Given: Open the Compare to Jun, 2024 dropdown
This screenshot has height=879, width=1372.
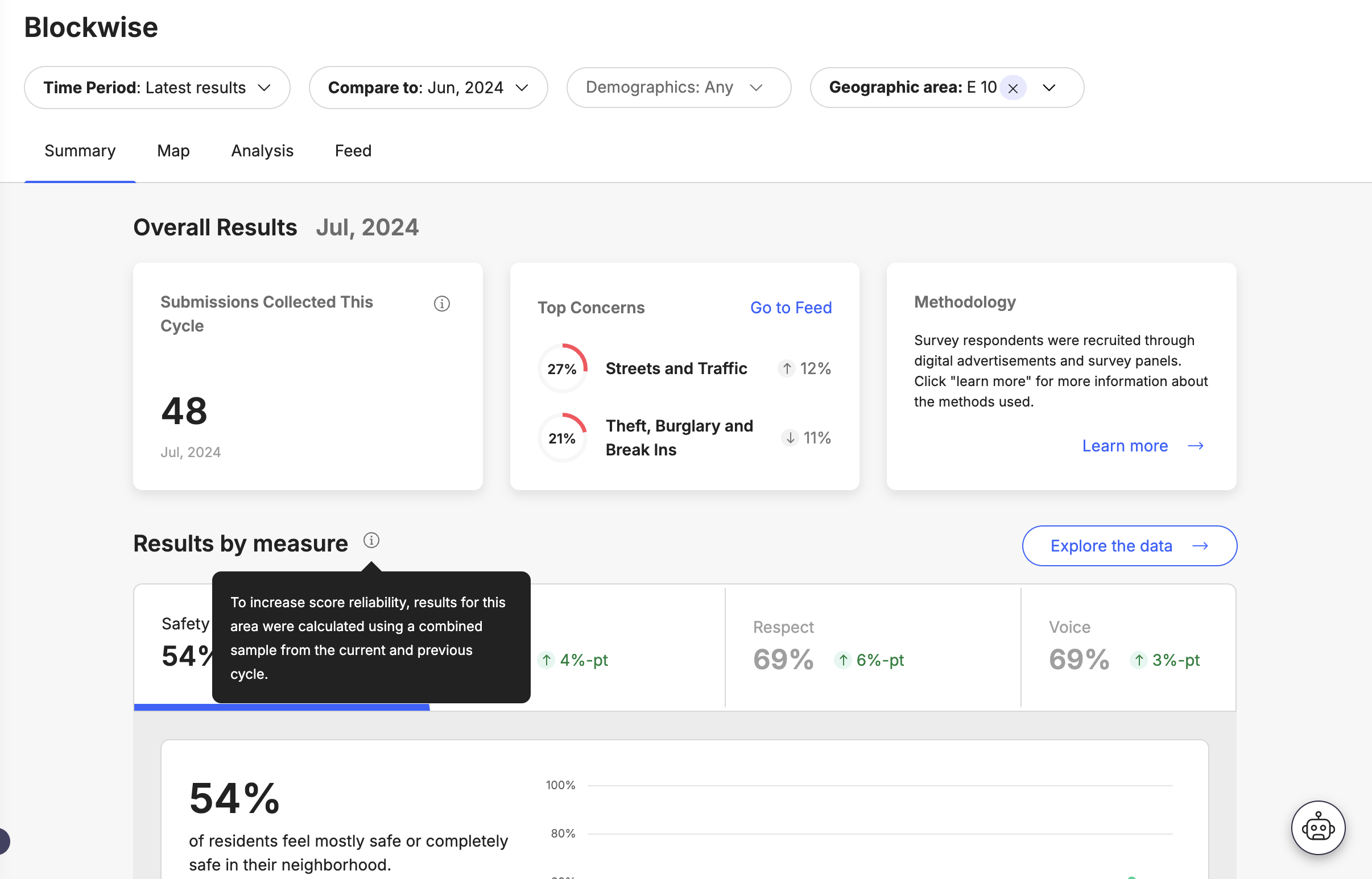Looking at the screenshot, I should point(428,88).
